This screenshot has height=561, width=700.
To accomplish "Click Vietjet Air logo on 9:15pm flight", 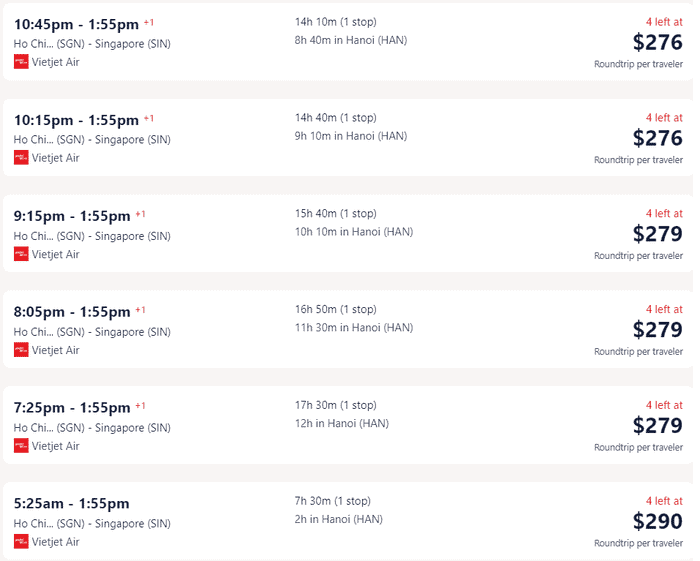I will pos(21,254).
